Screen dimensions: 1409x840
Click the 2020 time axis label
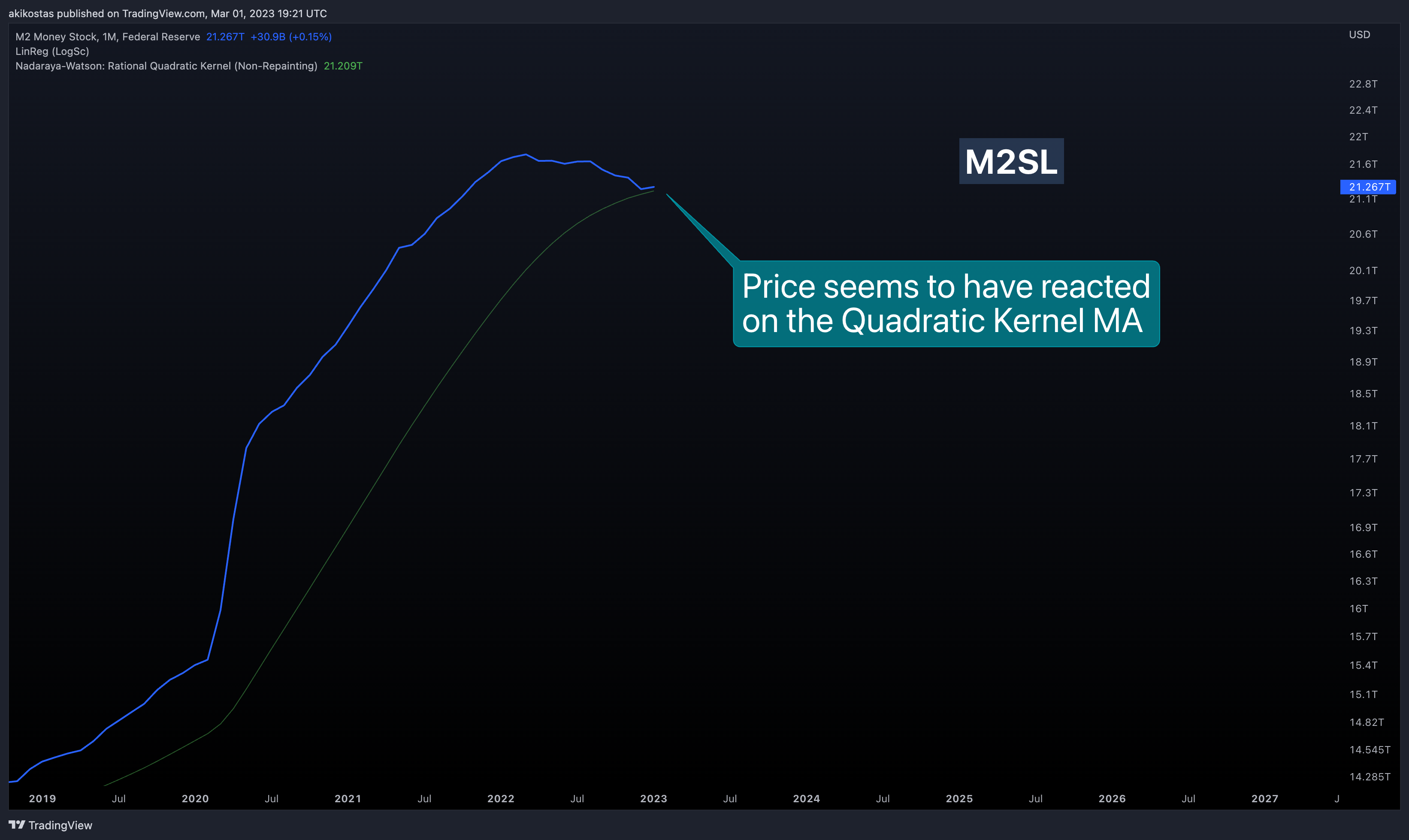click(x=195, y=799)
